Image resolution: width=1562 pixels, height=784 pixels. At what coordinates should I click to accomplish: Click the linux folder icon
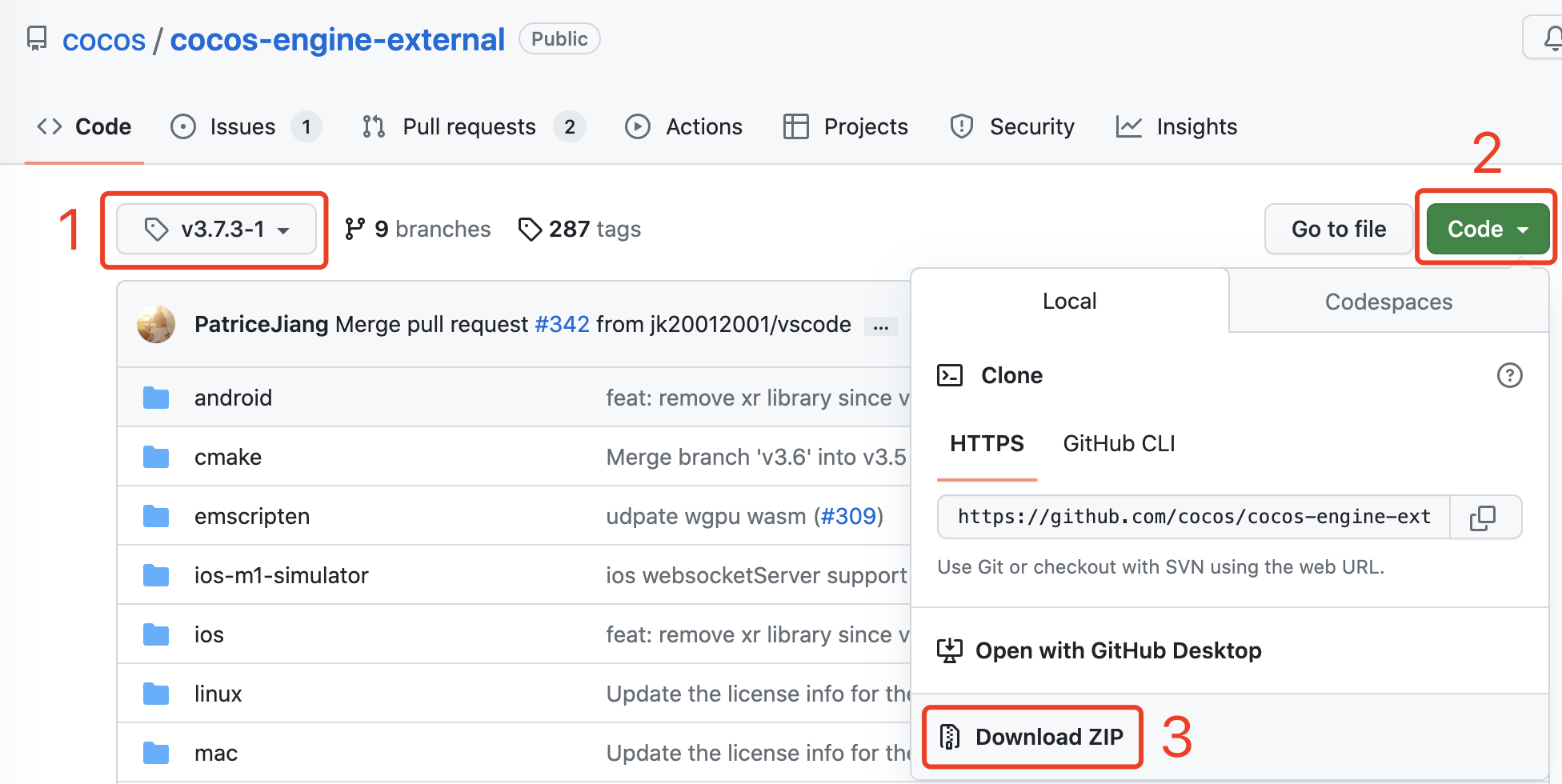[156, 694]
